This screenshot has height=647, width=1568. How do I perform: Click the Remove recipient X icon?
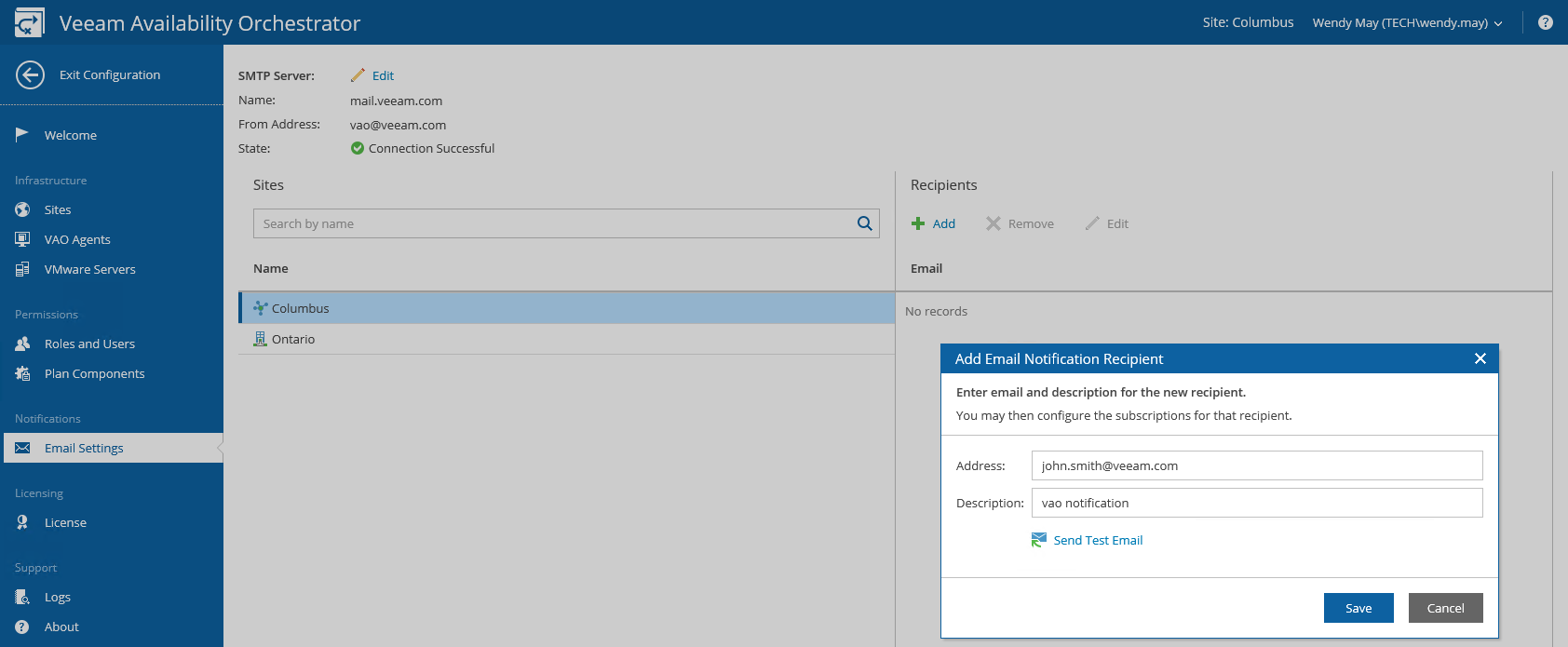[x=994, y=223]
